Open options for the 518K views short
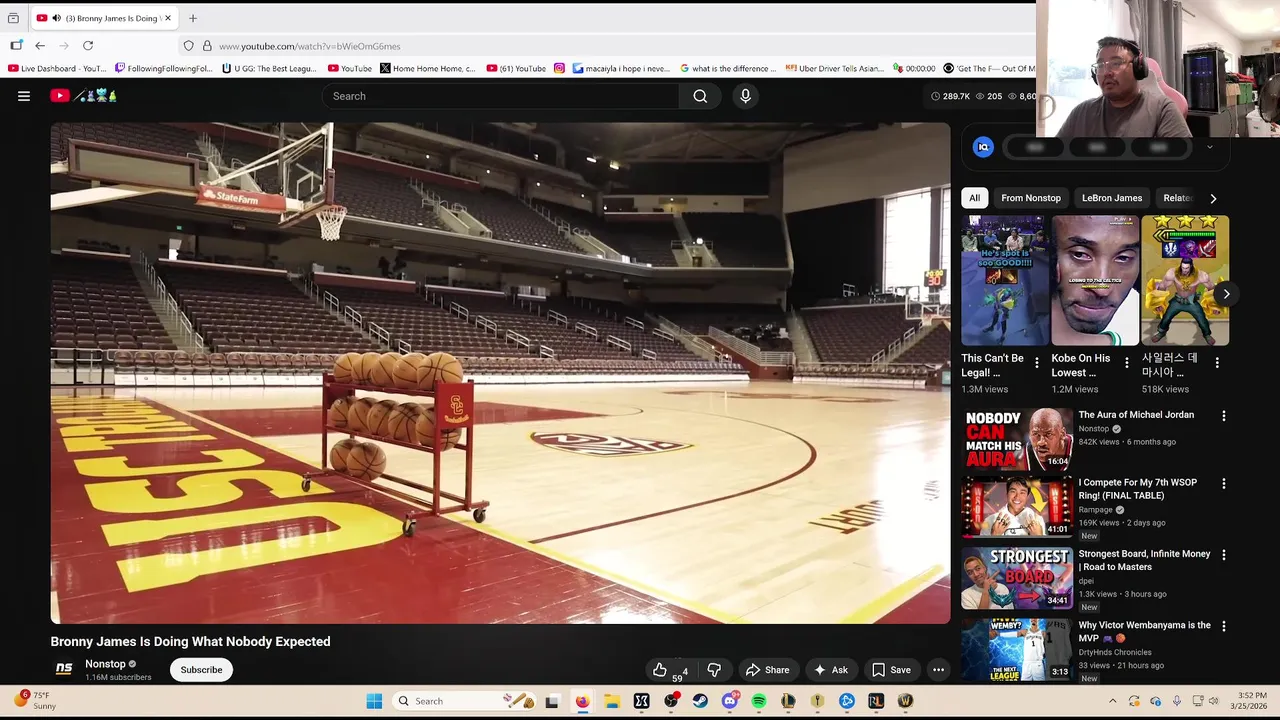The width and height of the screenshot is (1280, 720). [1217, 363]
